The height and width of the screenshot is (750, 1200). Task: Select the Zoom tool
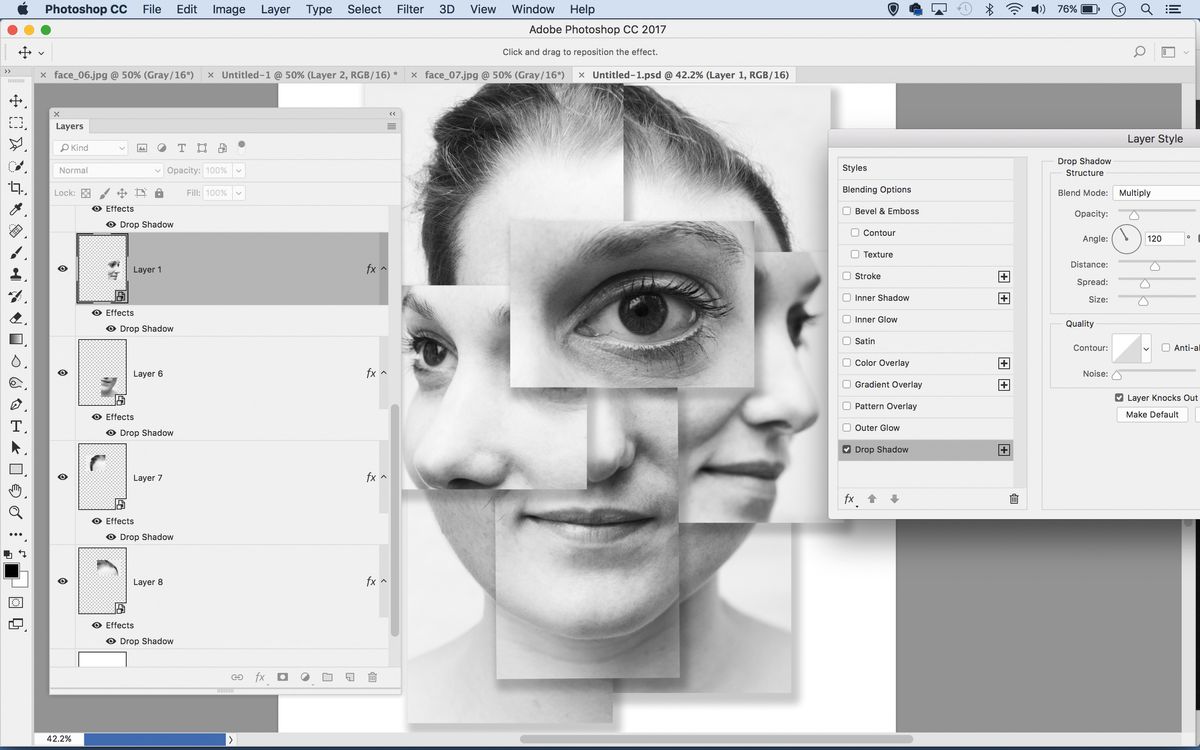16,513
